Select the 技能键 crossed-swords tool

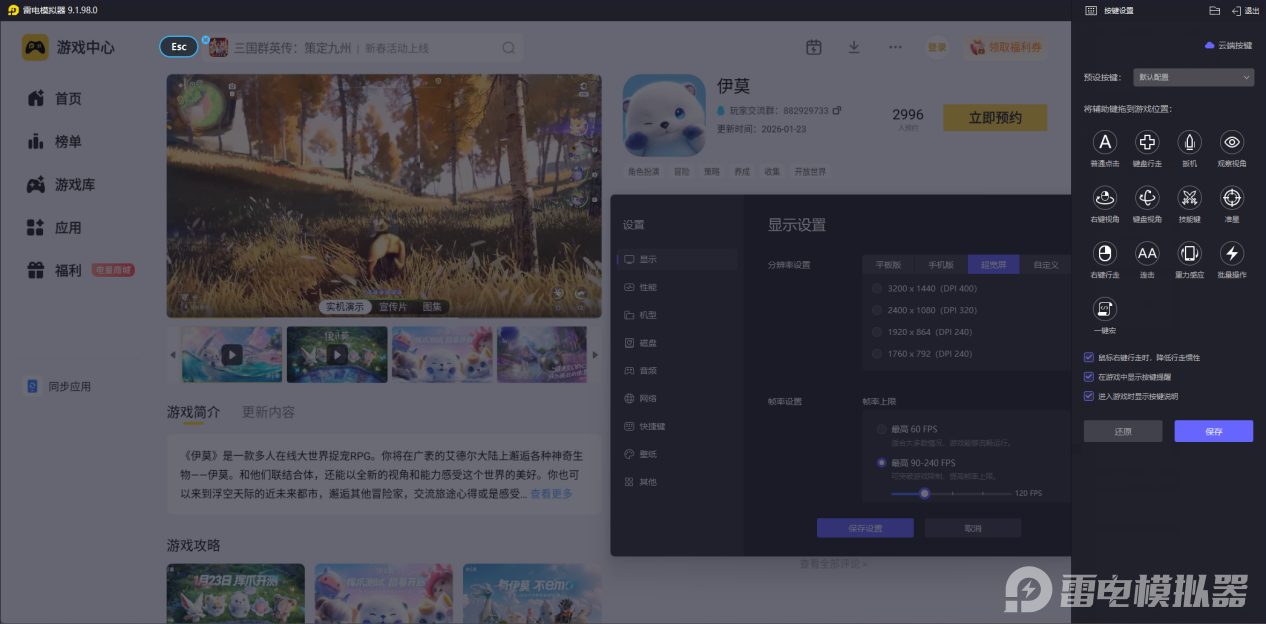pyautogui.click(x=1189, y=203)
